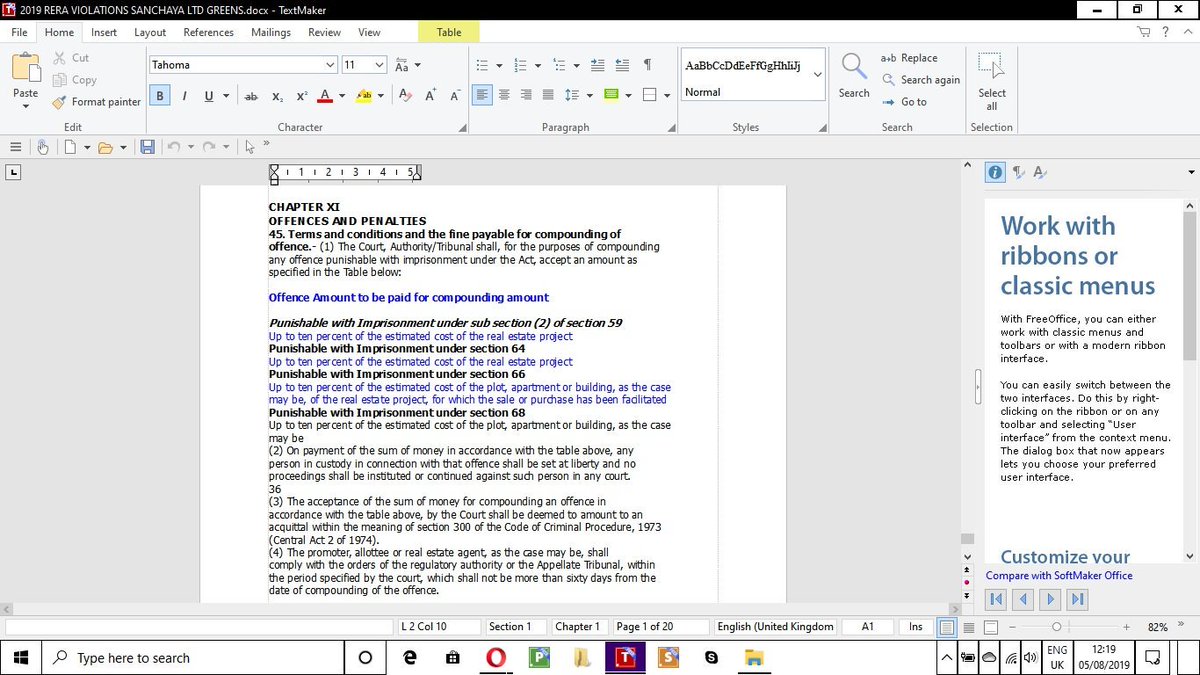Click the zoom slider in status bar

(x=1056, y=627)
